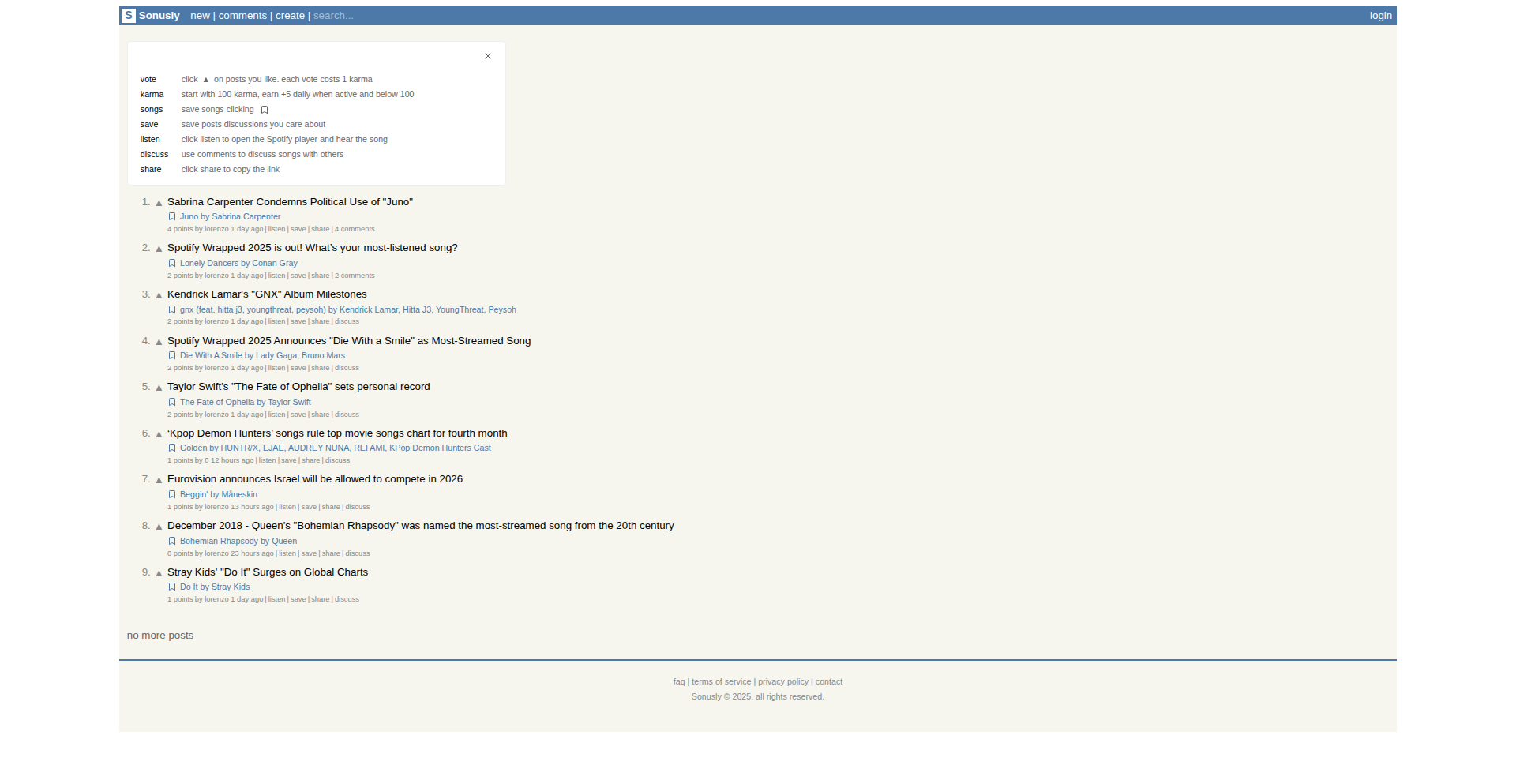Log in to Sonusly
The height and width of the screenshot is (784, 1516).
1379,15
